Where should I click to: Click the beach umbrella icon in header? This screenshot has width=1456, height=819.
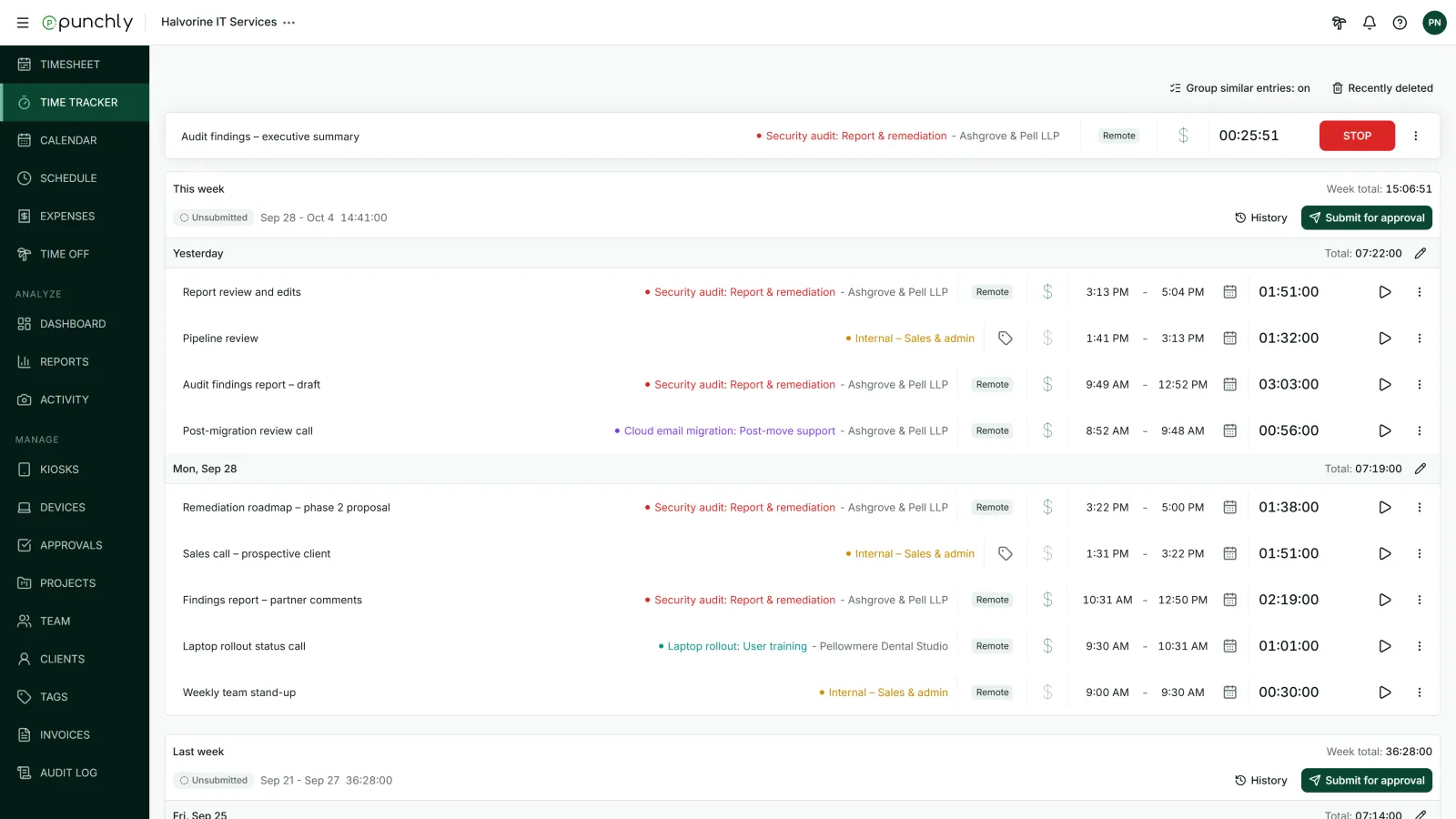(1339, 23)
